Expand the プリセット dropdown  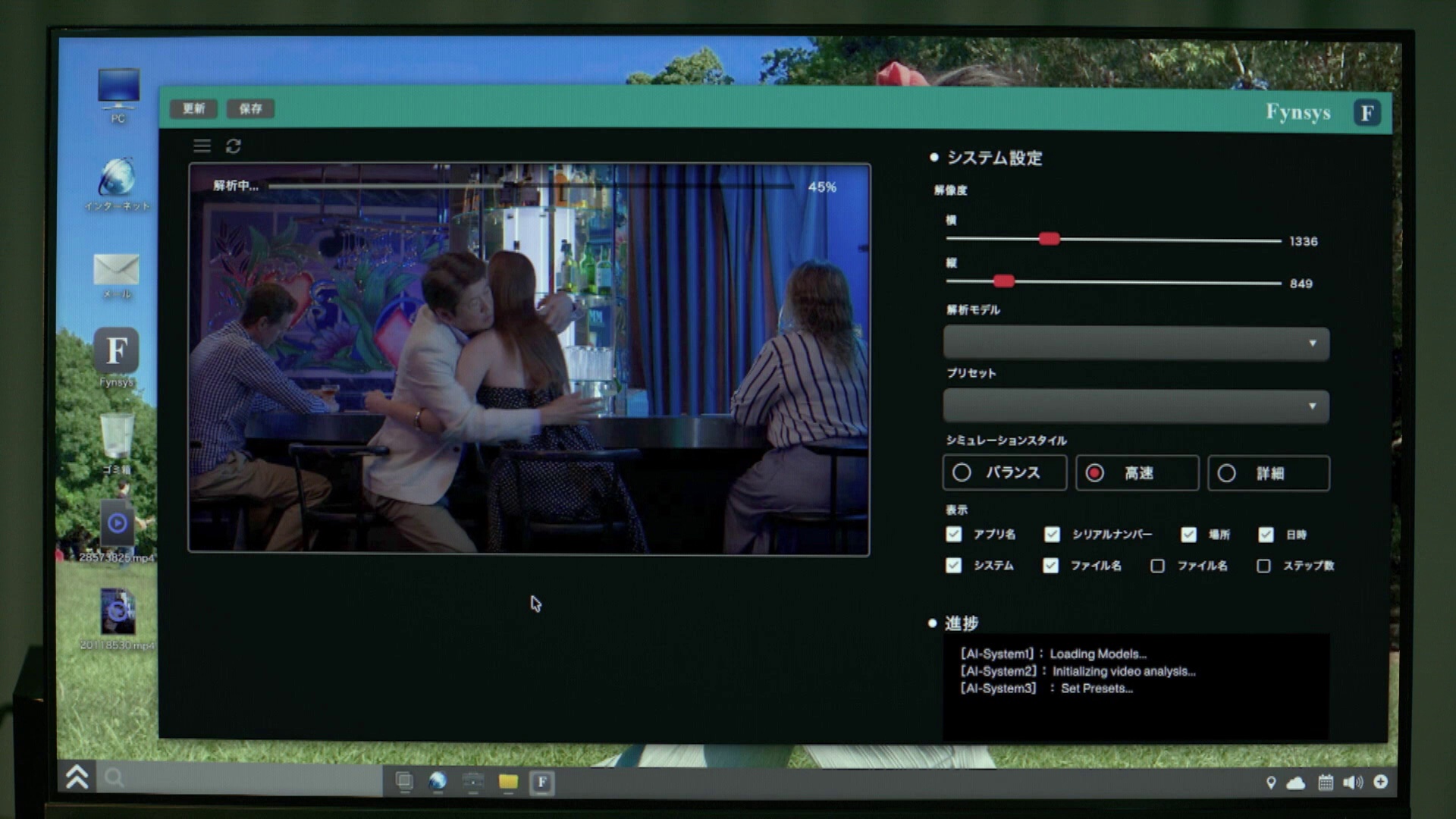tap(1136, 406)
